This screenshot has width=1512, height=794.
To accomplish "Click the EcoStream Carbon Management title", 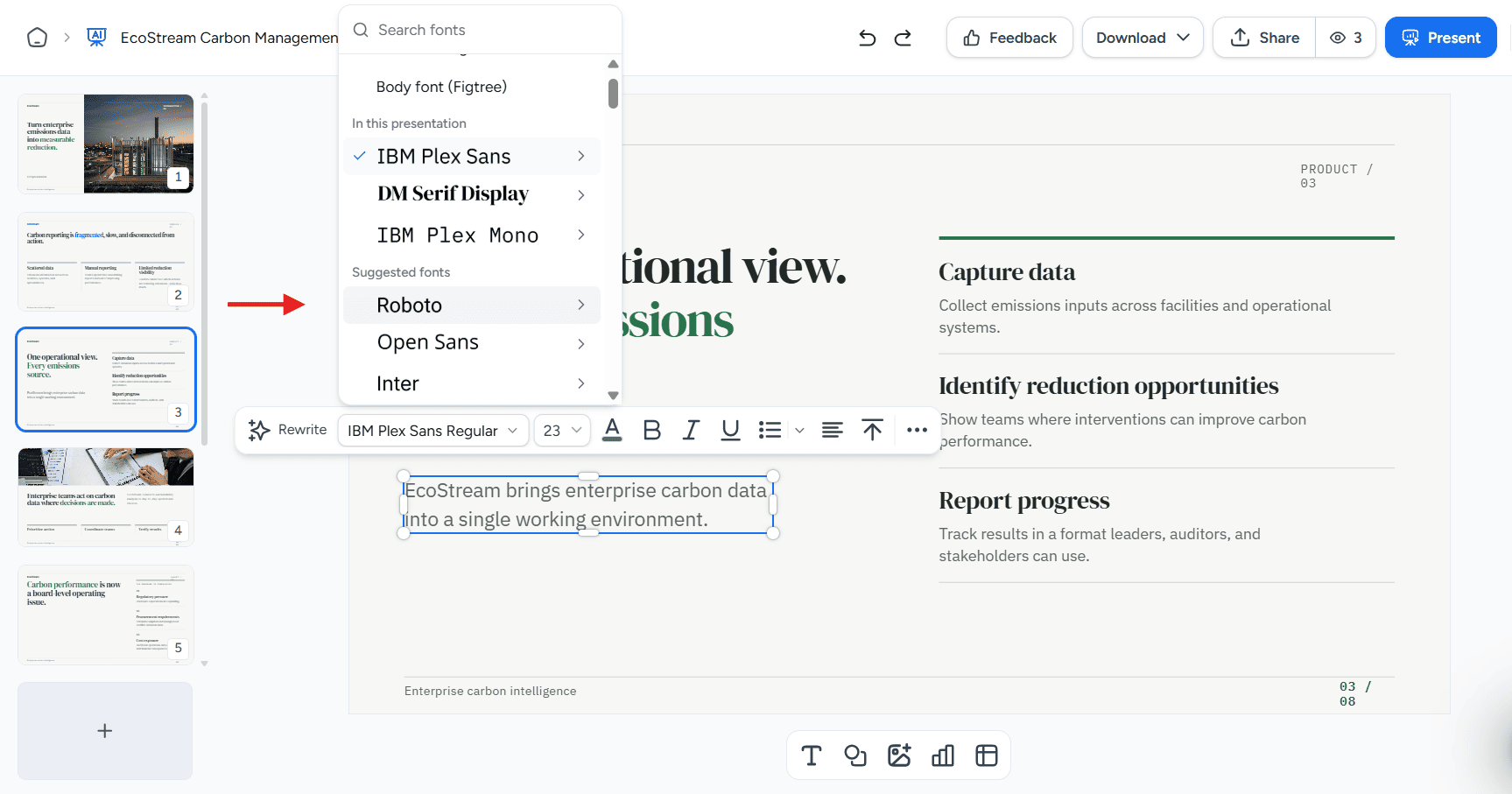I will tap(229, 38).
